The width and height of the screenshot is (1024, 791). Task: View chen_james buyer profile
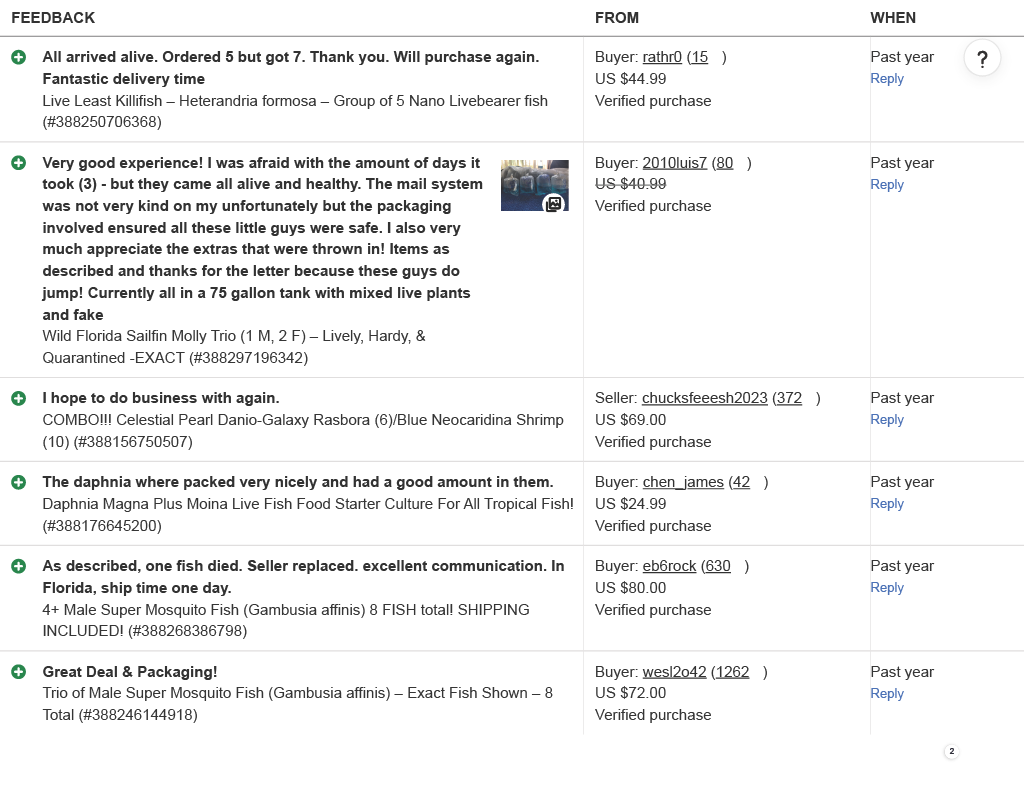point(683,482)
